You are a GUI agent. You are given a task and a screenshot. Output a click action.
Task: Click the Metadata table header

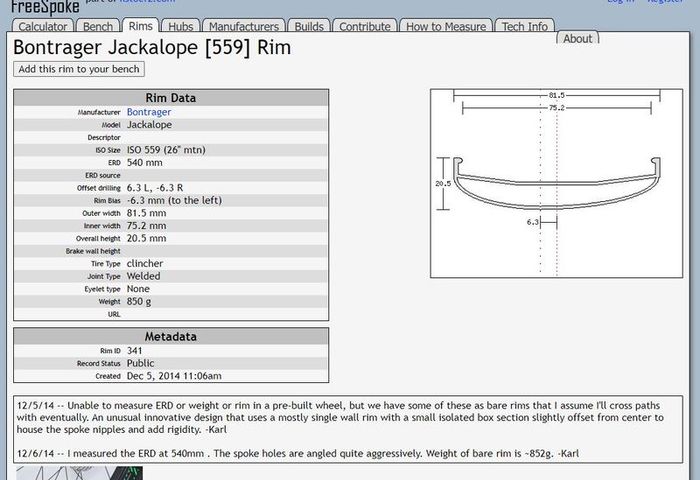[171, 336]
